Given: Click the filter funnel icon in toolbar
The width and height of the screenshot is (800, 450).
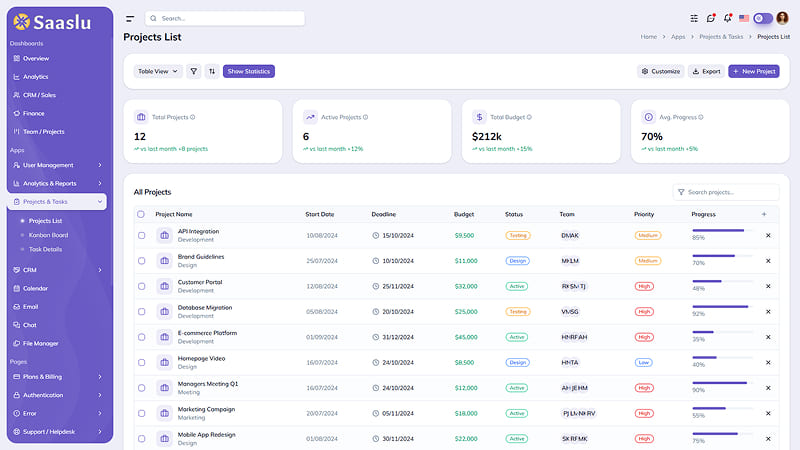Looking at the screenshot, I should [x=193, y=71].
